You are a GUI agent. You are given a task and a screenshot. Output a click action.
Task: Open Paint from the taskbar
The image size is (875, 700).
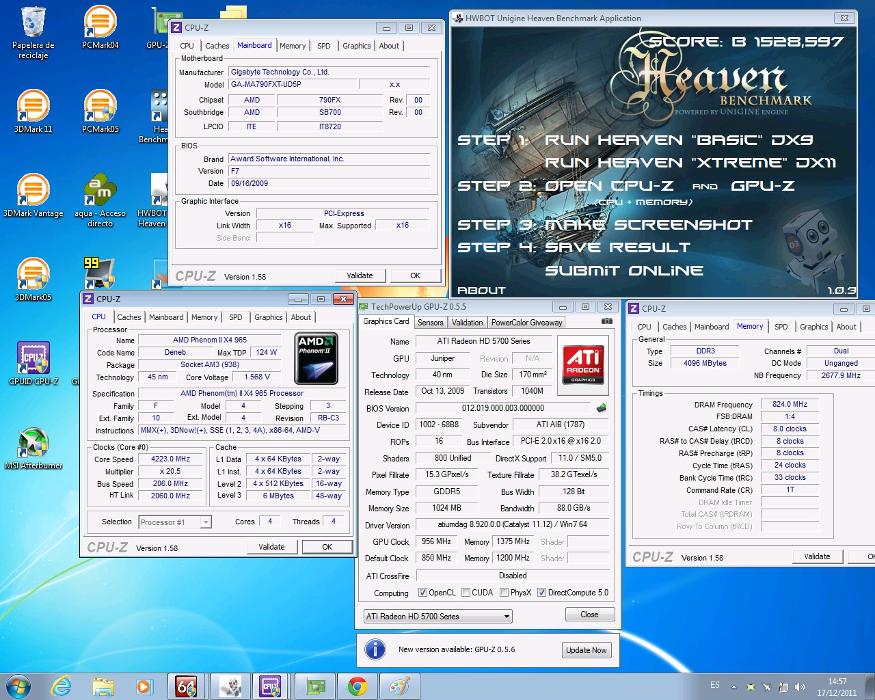[x=400, y=686]
